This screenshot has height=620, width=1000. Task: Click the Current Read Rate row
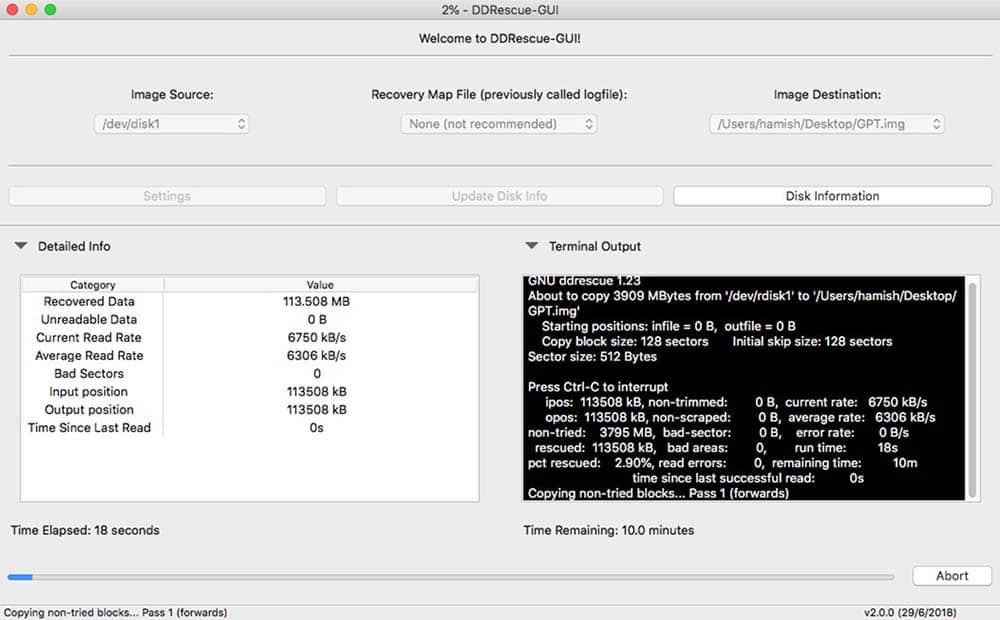click(x=249, y=337)
